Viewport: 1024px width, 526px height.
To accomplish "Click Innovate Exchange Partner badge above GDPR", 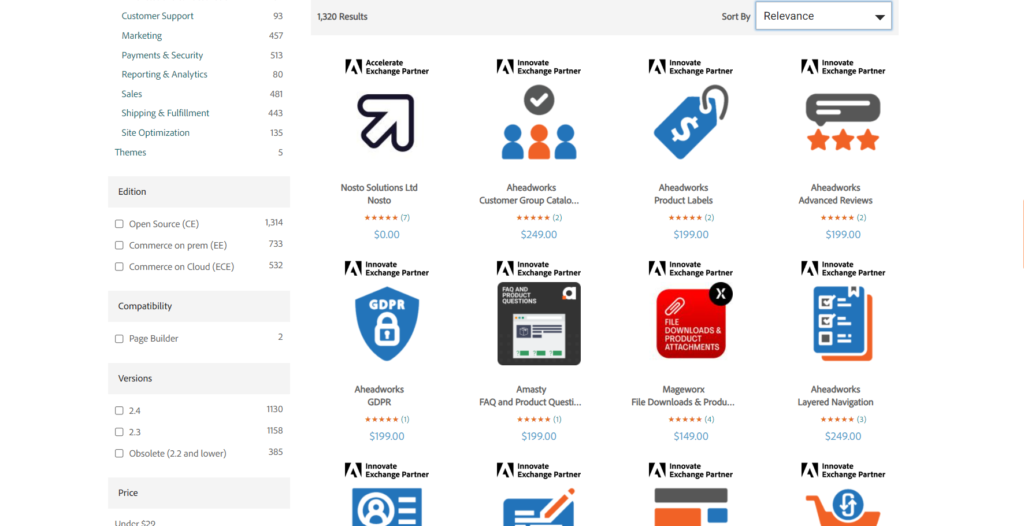I will pyautogui.click(x=387, y=269).
